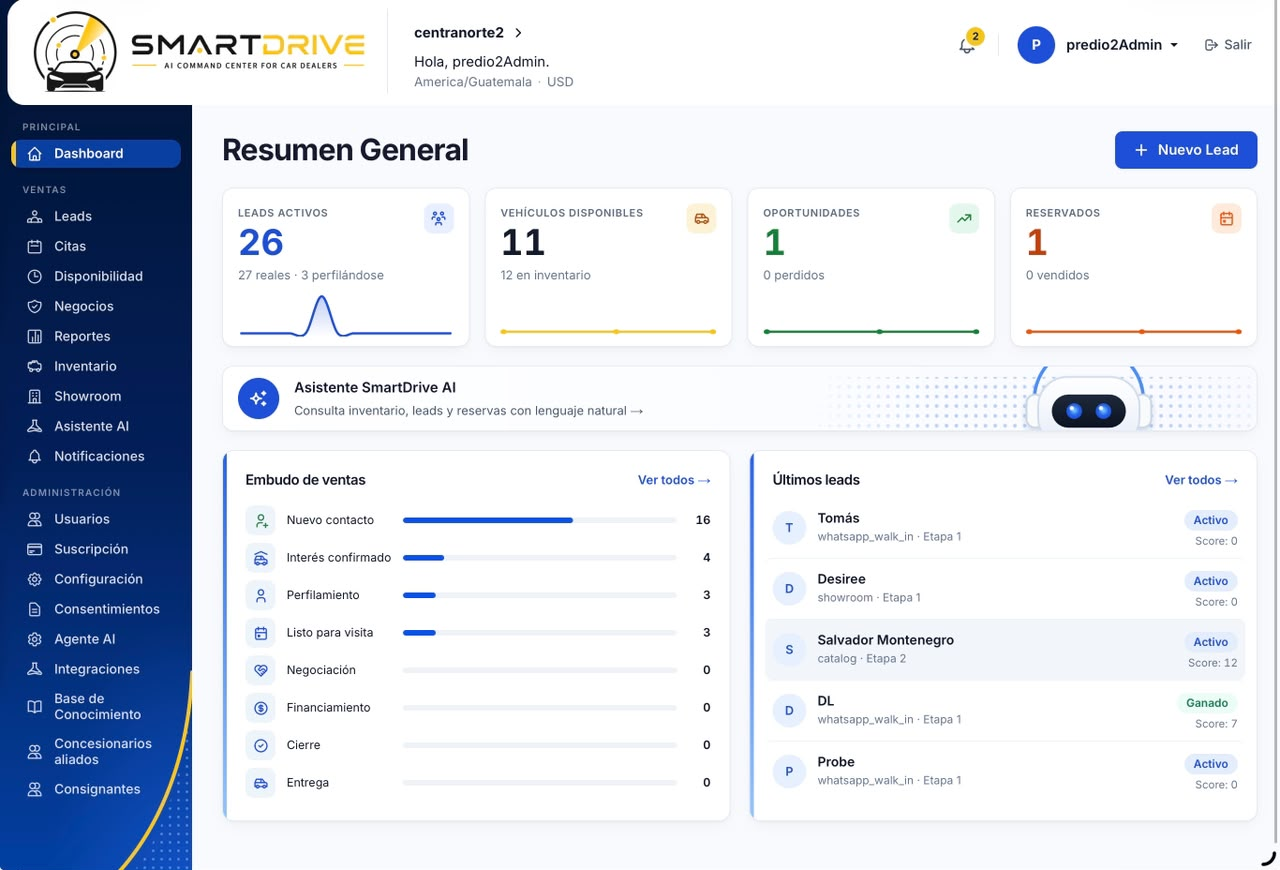Viewport: 1280px width, 870px height.
Task: Click the Nuevo contacto funnel icon
Action: coord(260,520)
